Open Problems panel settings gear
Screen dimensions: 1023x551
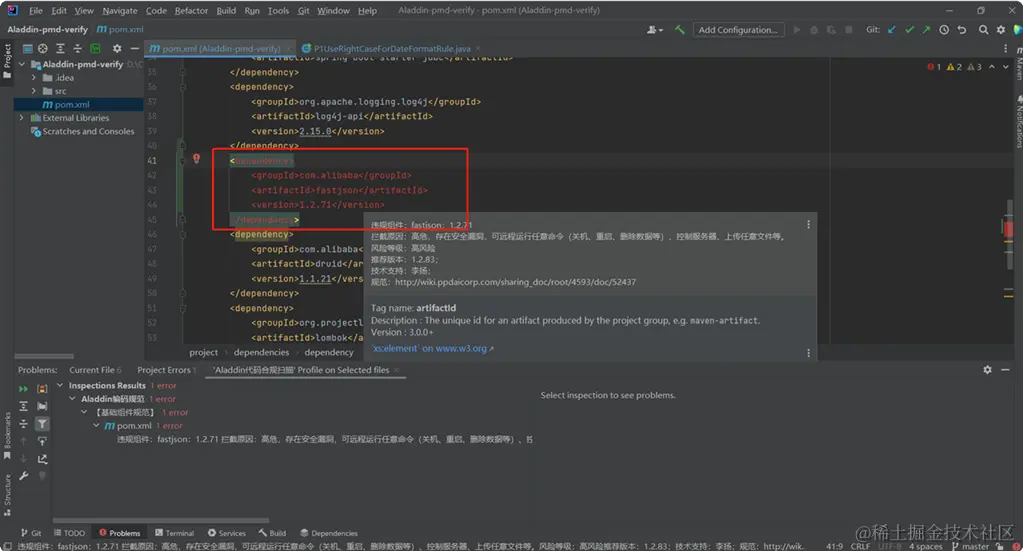point(987,370)
